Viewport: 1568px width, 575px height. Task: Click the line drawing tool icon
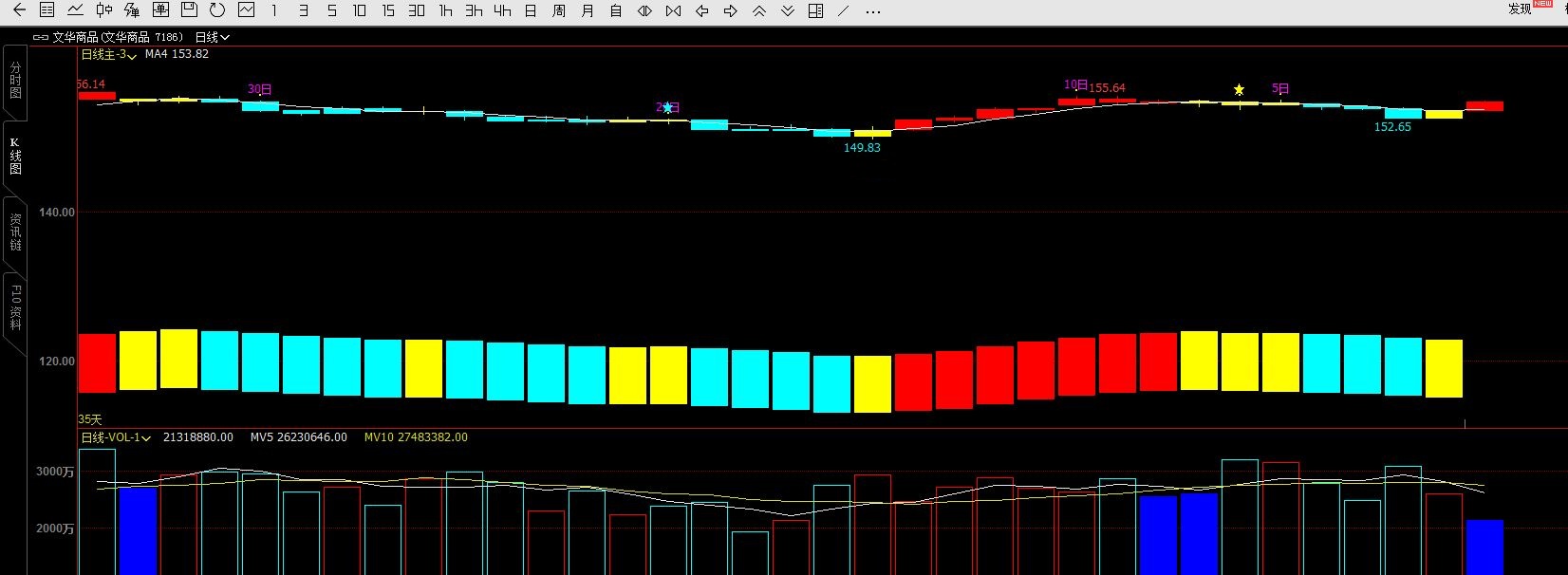(844, 10)
